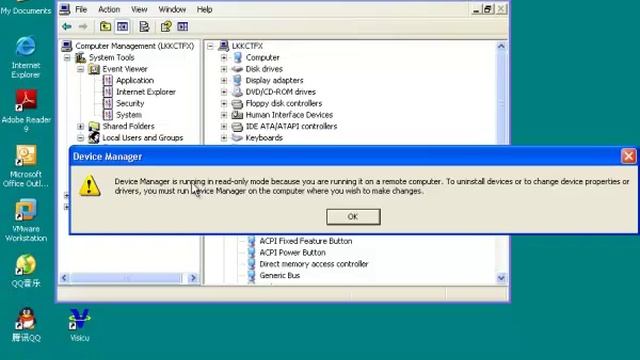The image size is (640, 360).
Task: Open the Action menu
Action: click(x=109, y=9)
